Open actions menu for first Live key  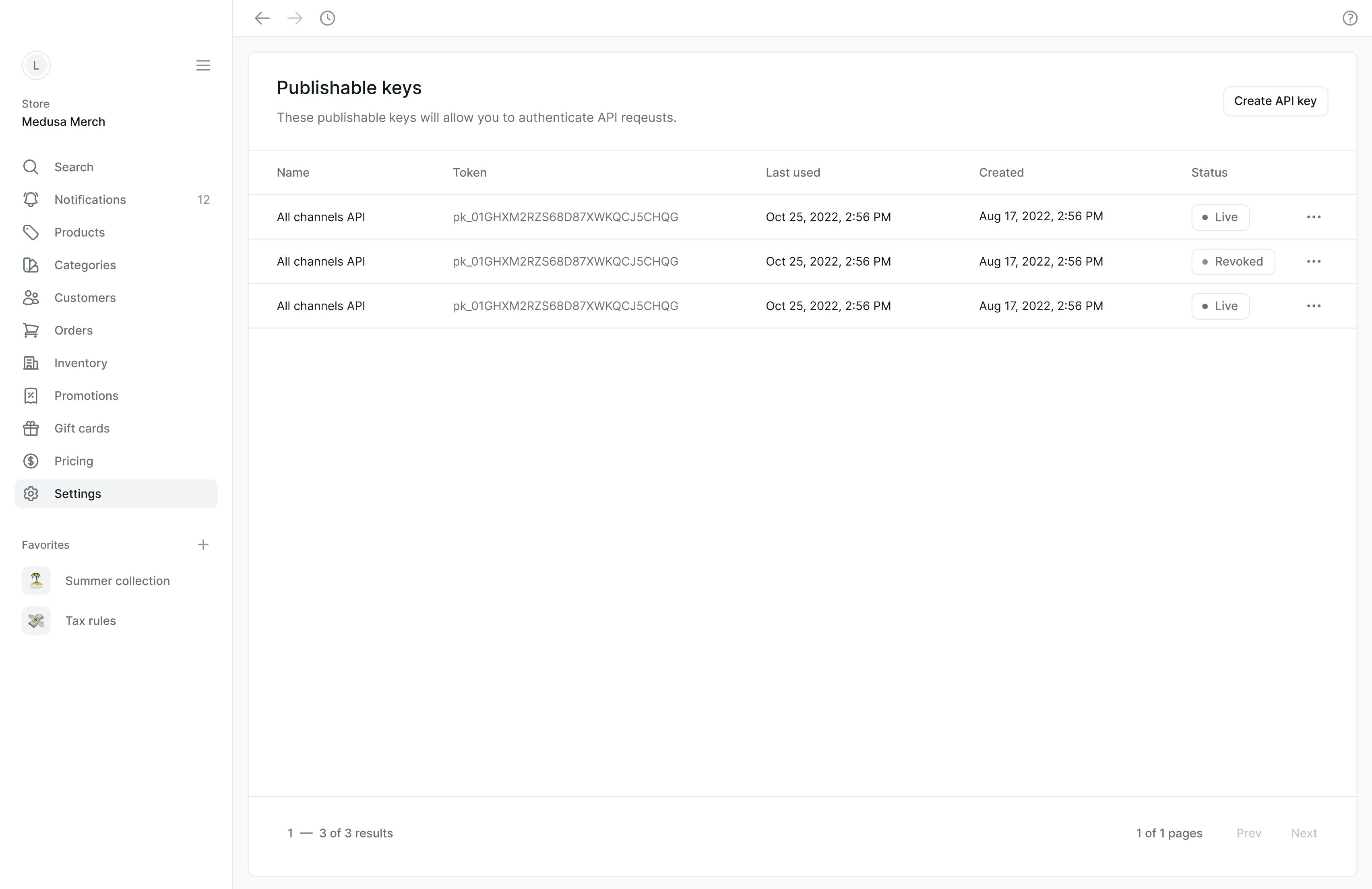tap(1314, 217)
